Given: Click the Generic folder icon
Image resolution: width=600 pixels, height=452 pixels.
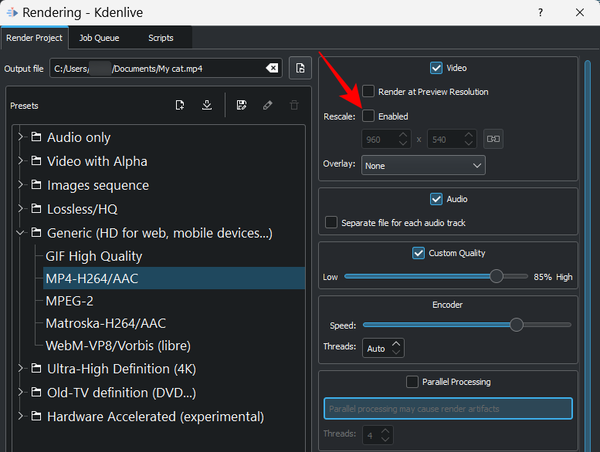Looking at the screenshot, I should pos(36,232).
